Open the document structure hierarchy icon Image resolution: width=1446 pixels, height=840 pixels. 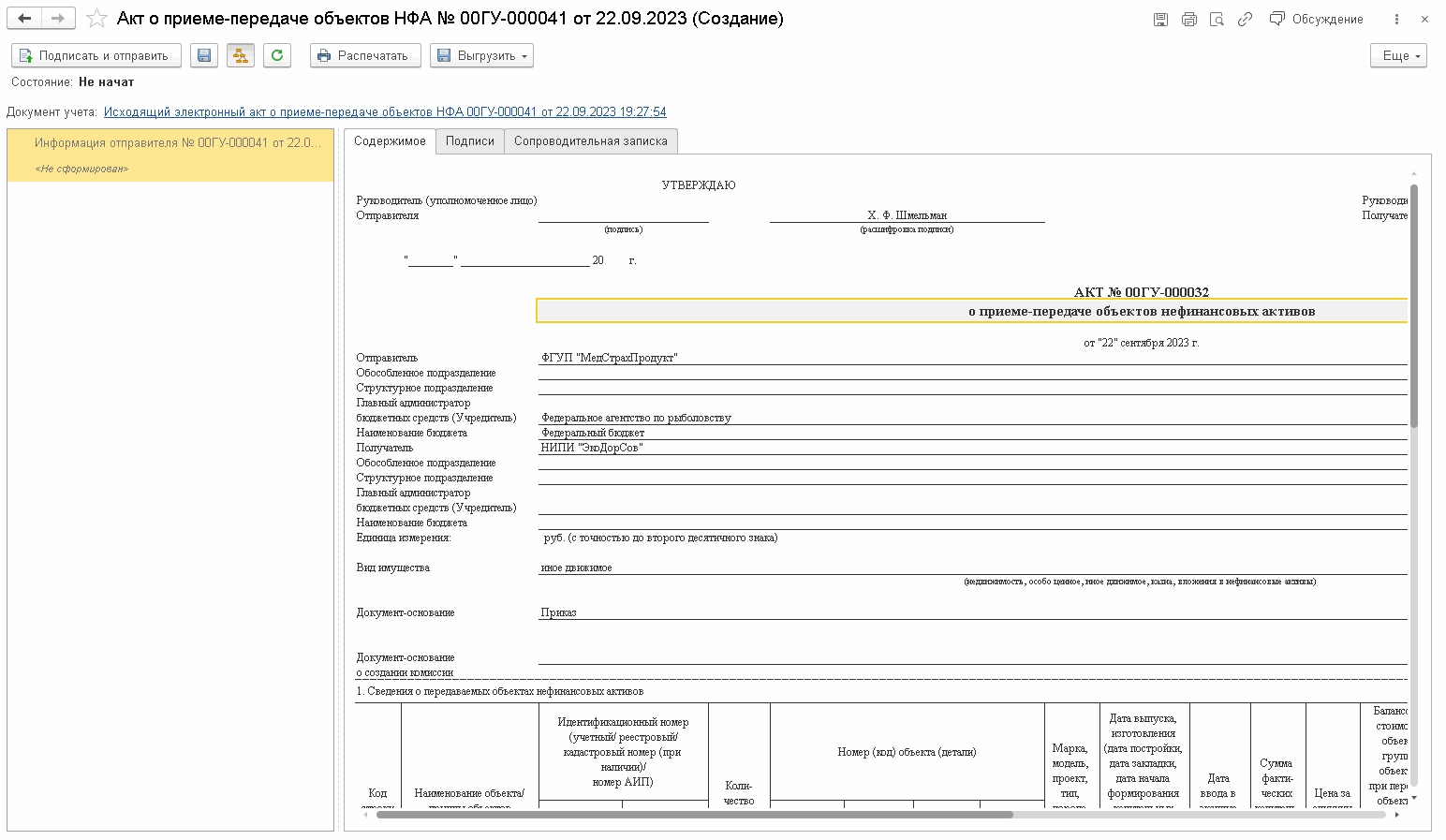[241, 55]
